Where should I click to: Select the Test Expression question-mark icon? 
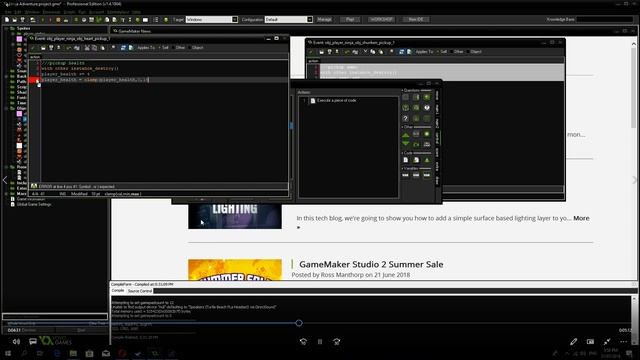(405, 118)
